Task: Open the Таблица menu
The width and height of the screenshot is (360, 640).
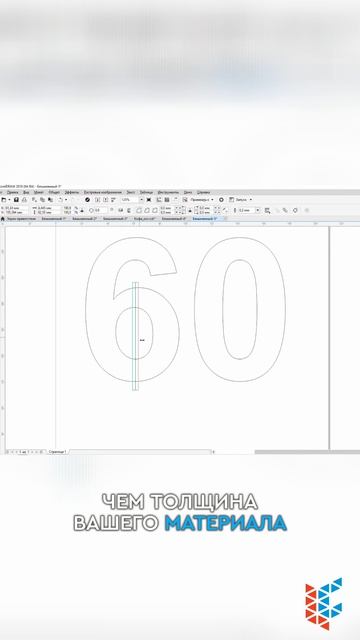Action: pyautogui.click(x=146, y=192)
